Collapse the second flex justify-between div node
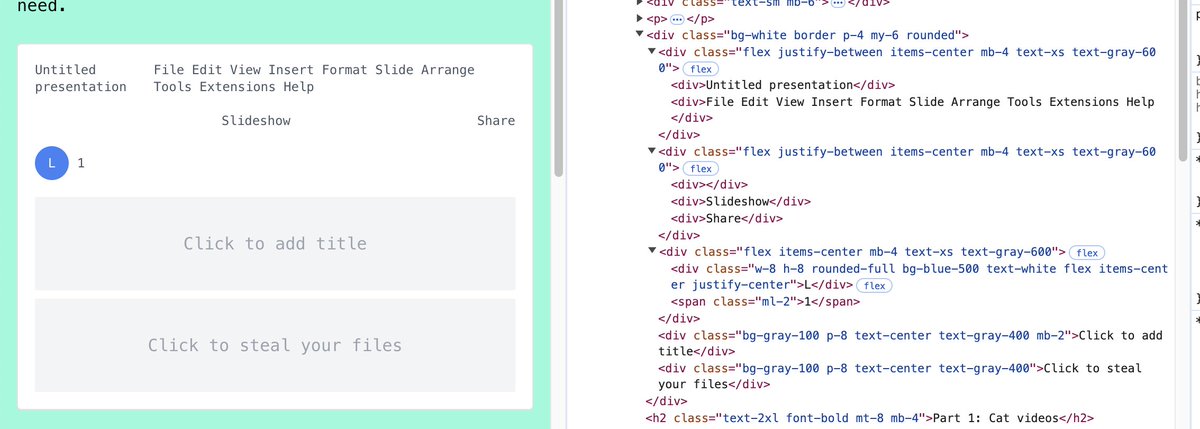 pyautogui.click(x=653, y=152)
